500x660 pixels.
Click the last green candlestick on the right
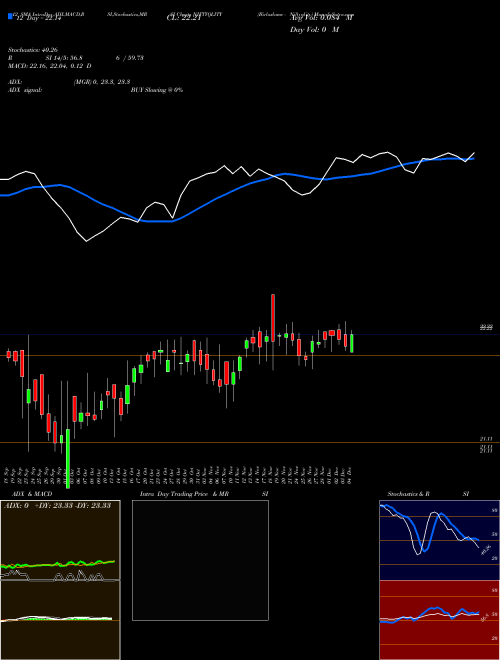pyautogui.click(x=352, y=343)
